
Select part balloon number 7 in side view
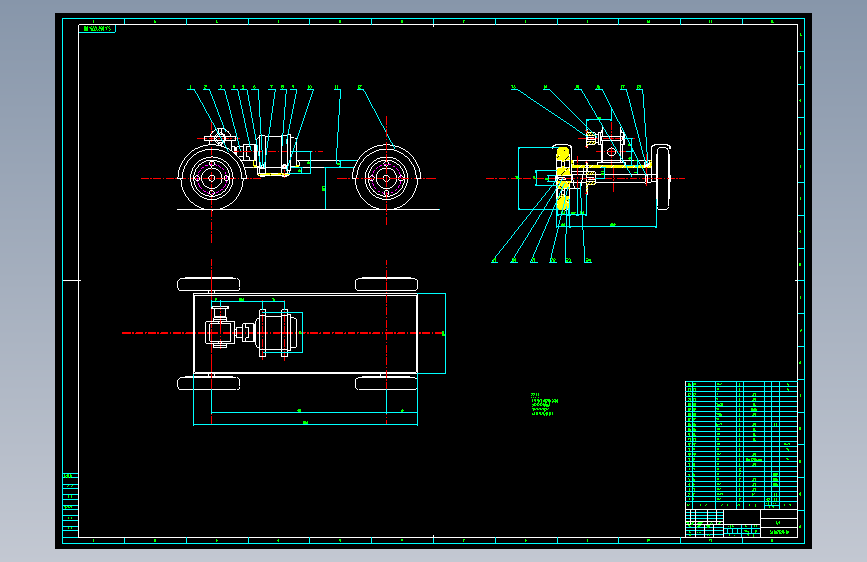(x=271, y=87)
